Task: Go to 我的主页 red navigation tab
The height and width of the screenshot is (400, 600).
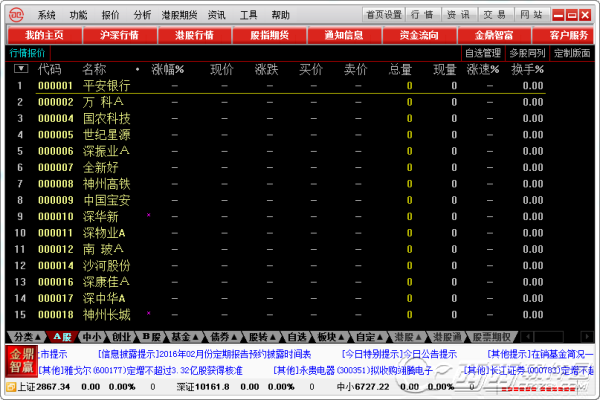Action: point(44,35)
